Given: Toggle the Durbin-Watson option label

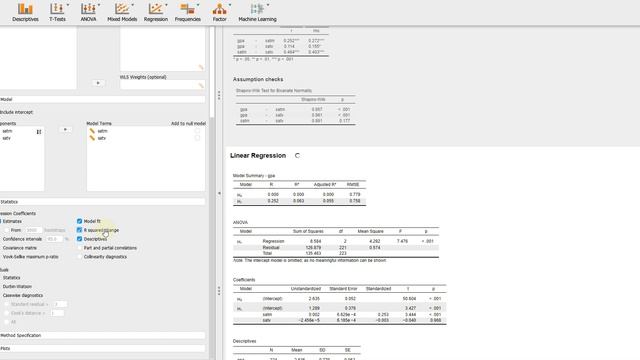Looking at the screenshot, I should 17,287.
